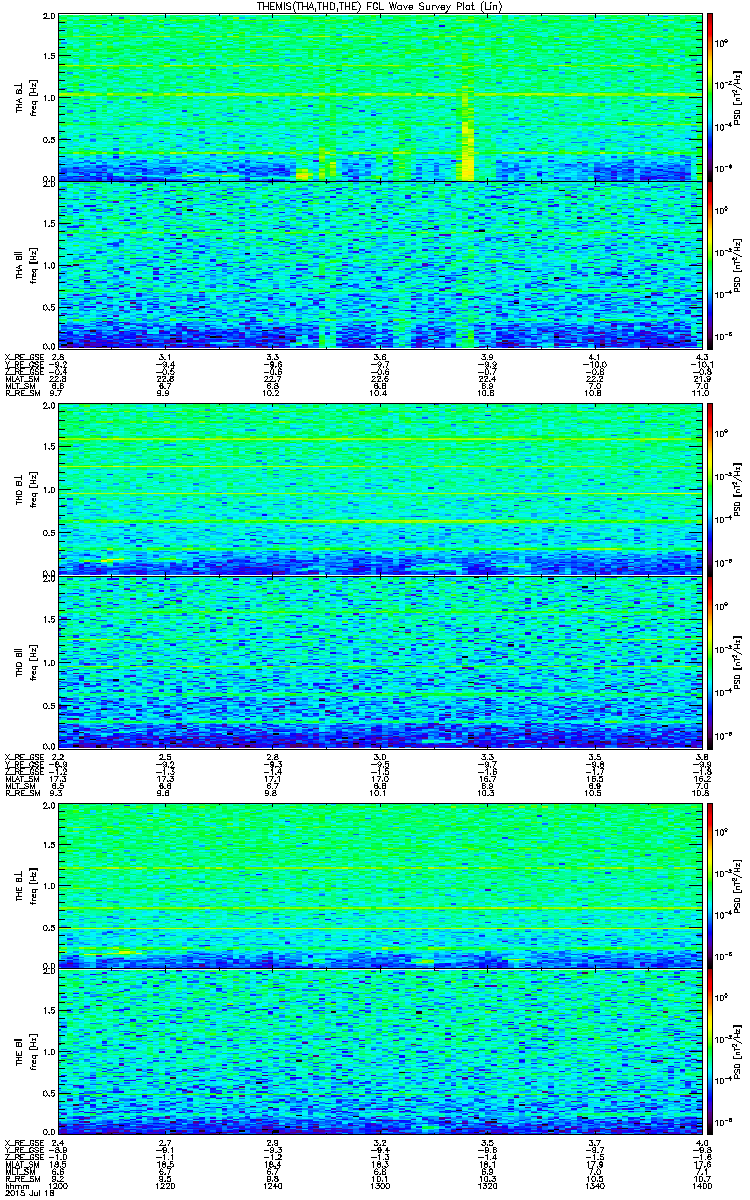Select the color bar beside THA BII panel

(x=710, y=264)
